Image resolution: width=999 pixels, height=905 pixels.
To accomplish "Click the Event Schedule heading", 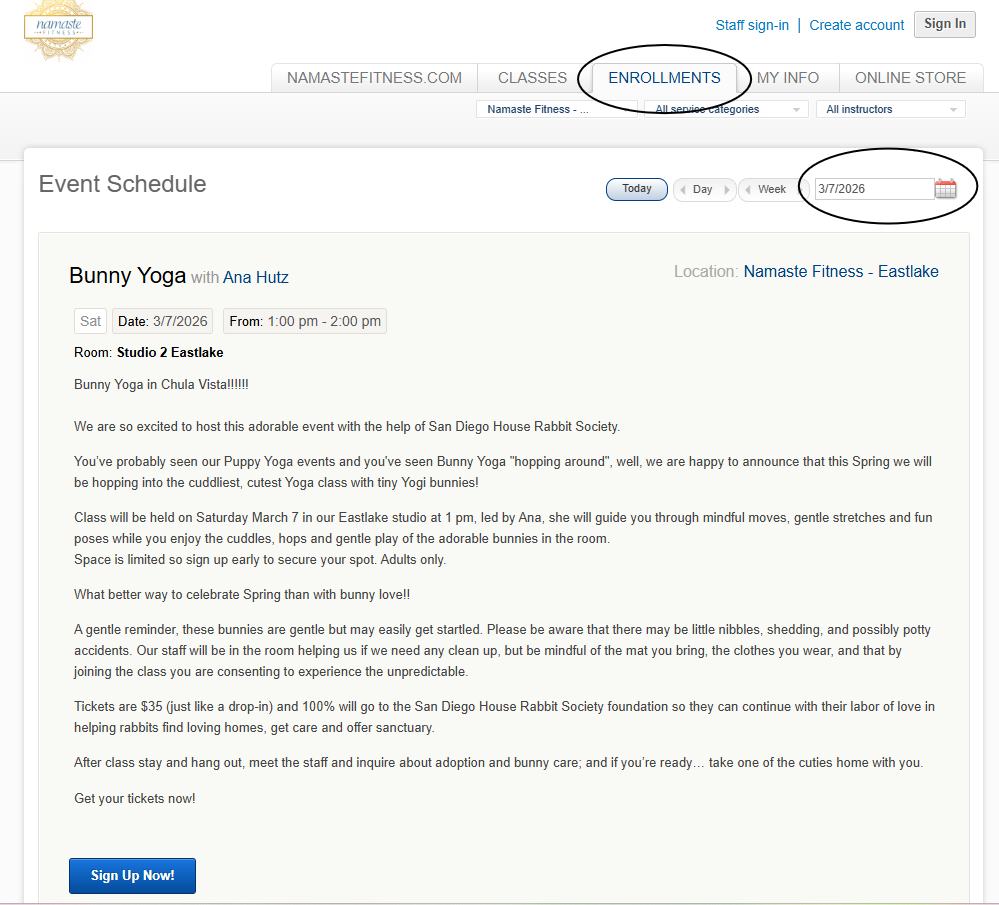I will (122, 184).
